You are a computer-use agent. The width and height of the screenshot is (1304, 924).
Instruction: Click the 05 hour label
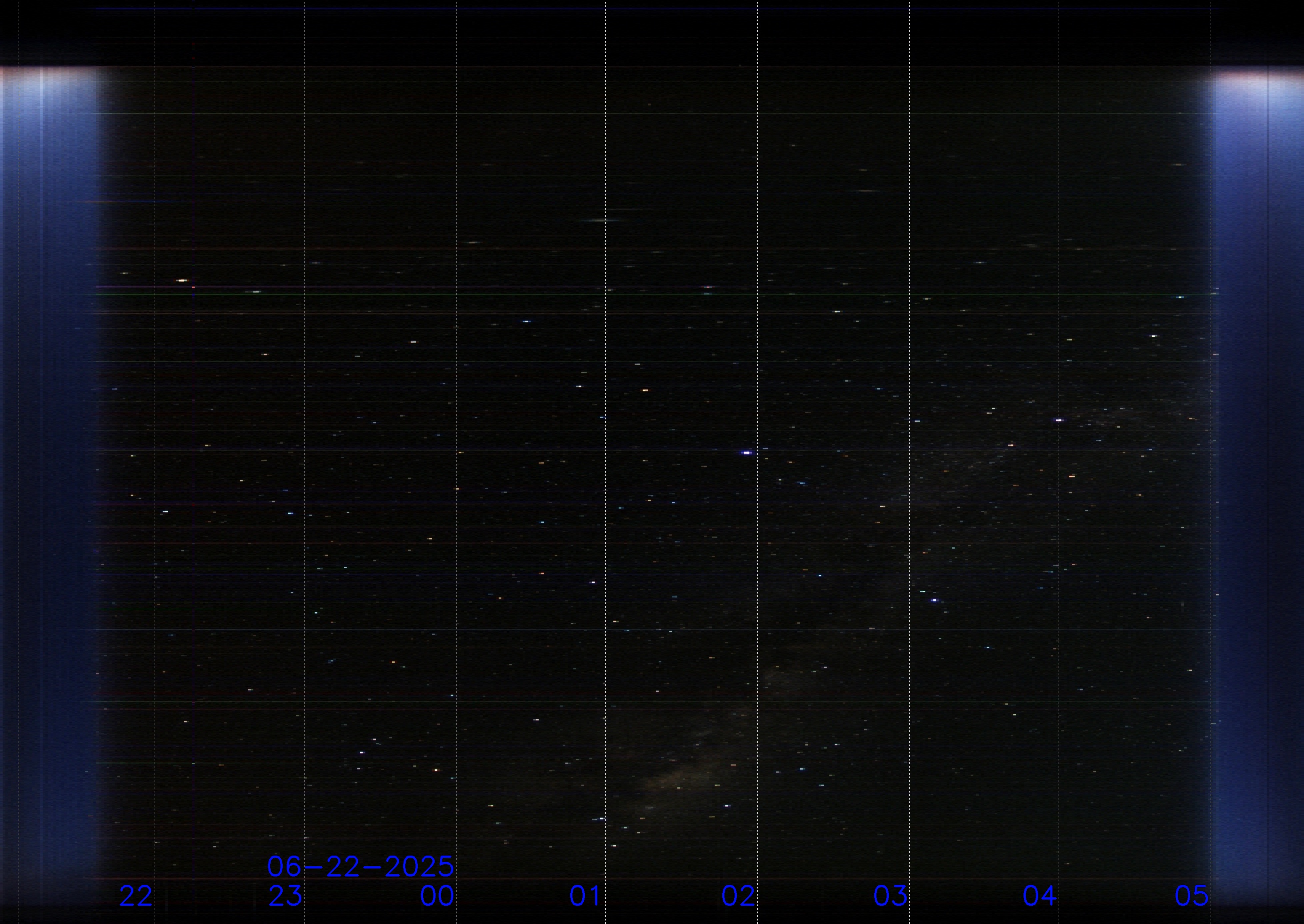tap(1192, 896)
